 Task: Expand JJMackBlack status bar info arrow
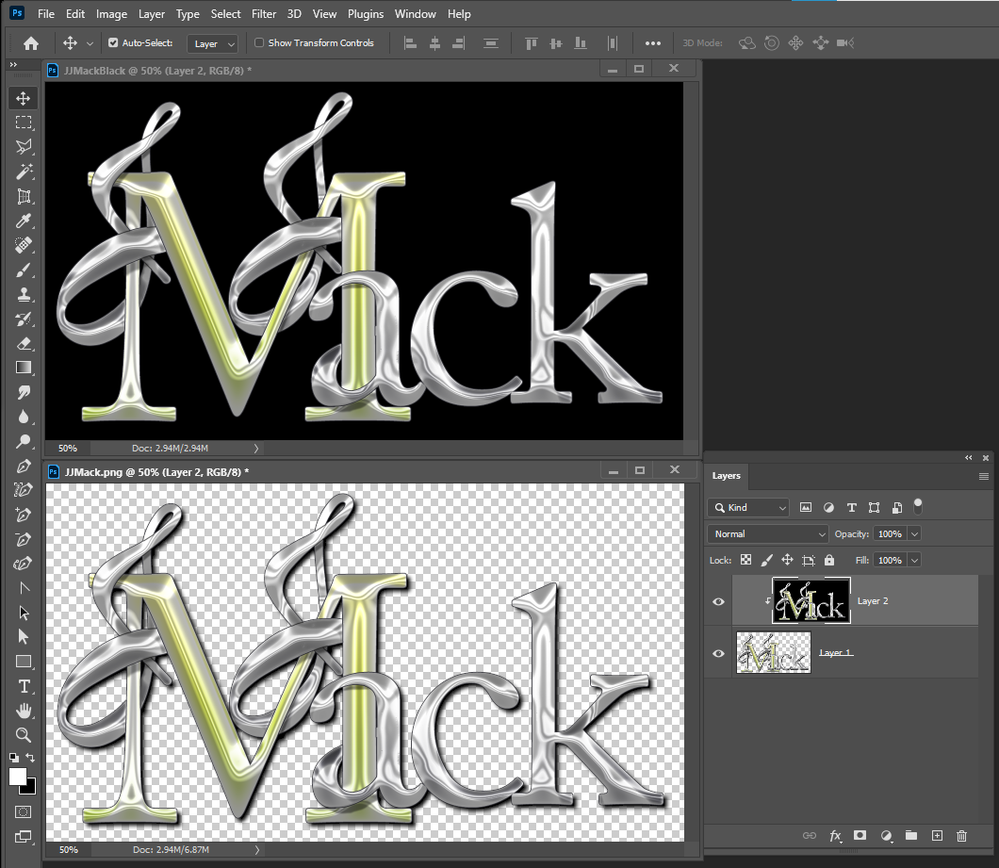(256, 448)
